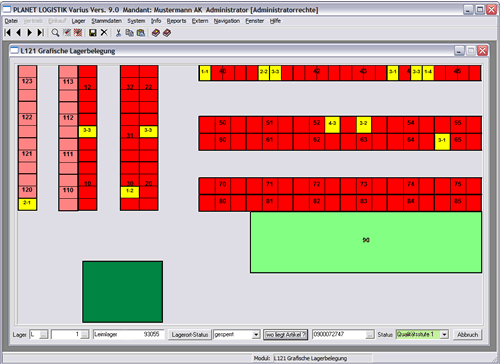Click the paste clipboard icon

point(141,32)
